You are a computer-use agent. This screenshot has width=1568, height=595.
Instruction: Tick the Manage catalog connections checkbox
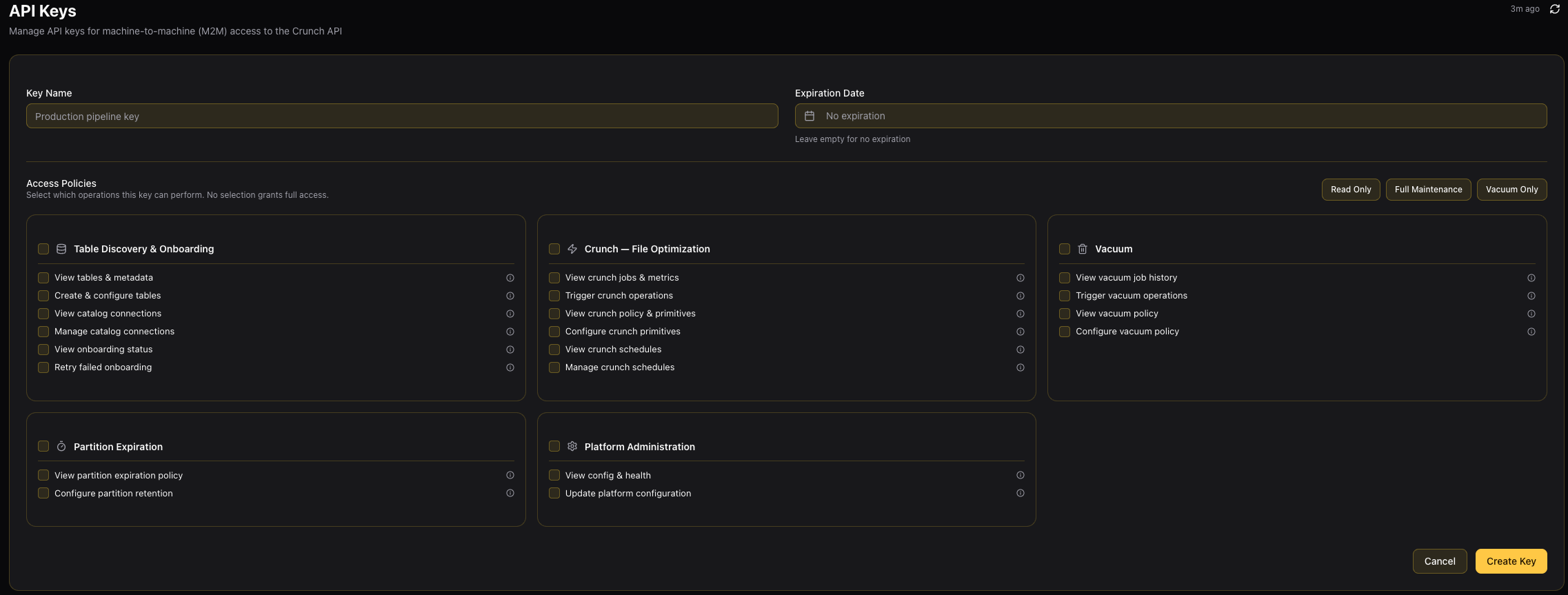coord(43,332)
